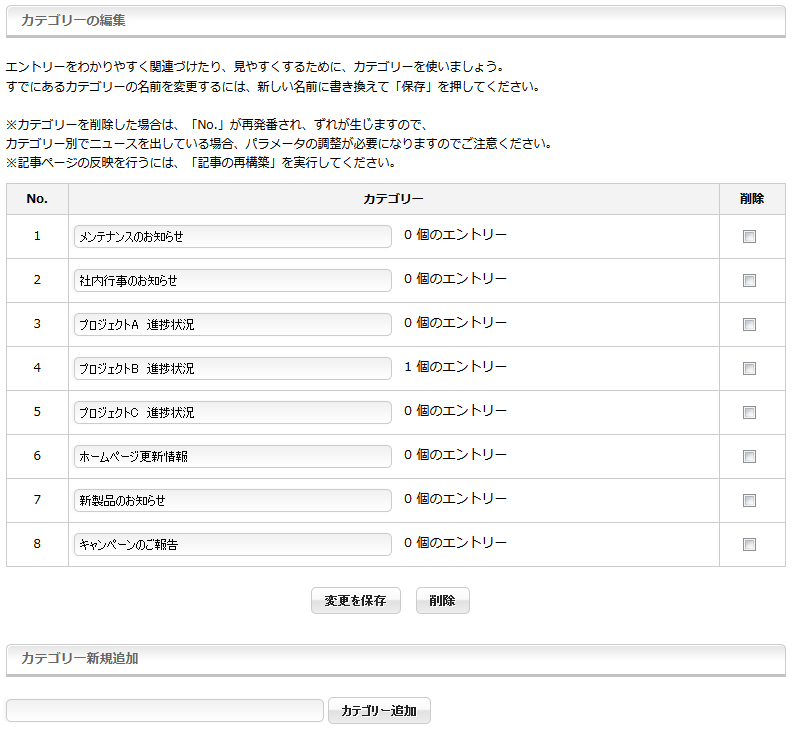Select the プロジェクトC 進捗状況 input box
Image resolution: width=794 pixels, height=737 pixels.
[233, 413]
